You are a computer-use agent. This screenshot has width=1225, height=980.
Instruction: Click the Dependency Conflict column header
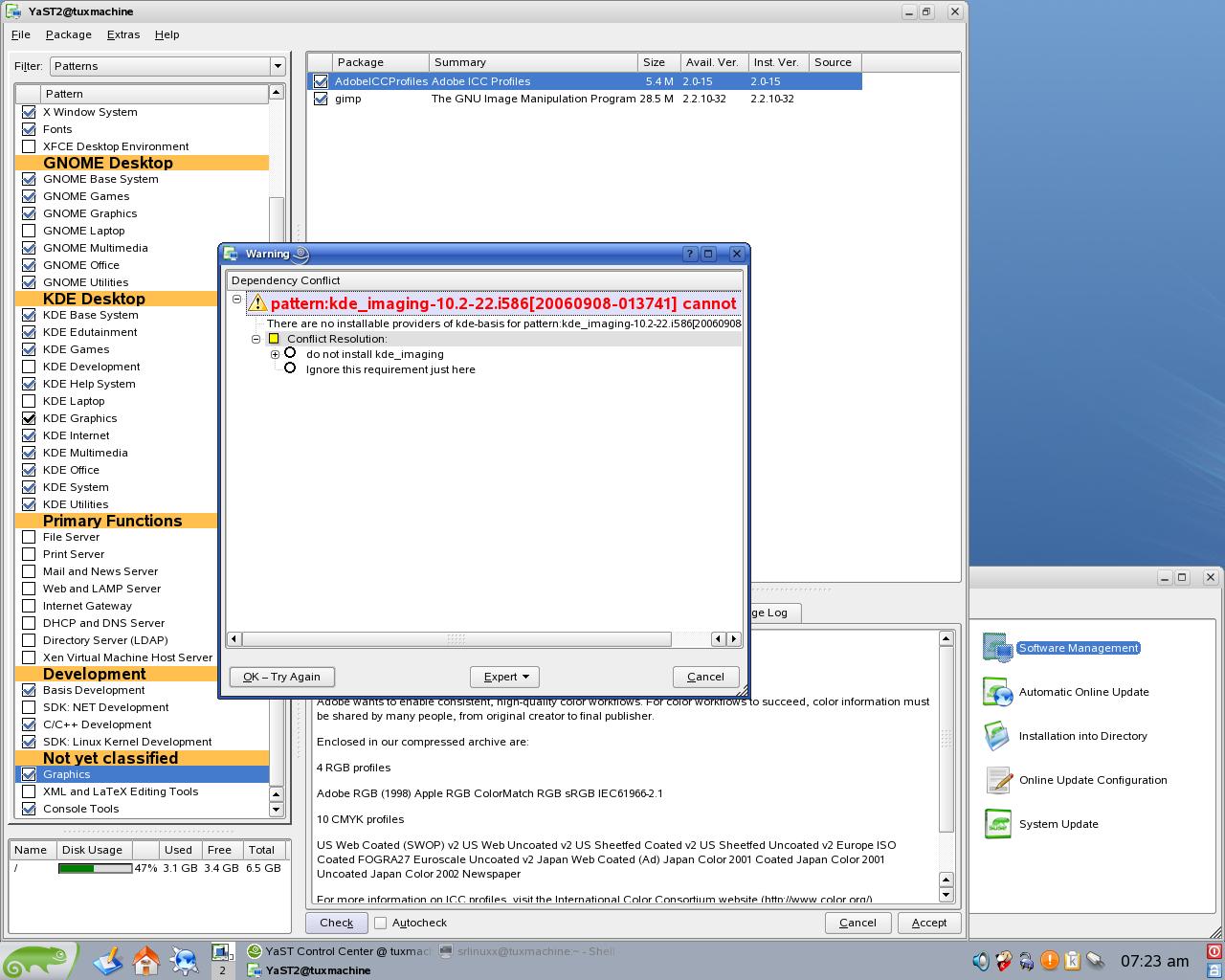point(484,280)
